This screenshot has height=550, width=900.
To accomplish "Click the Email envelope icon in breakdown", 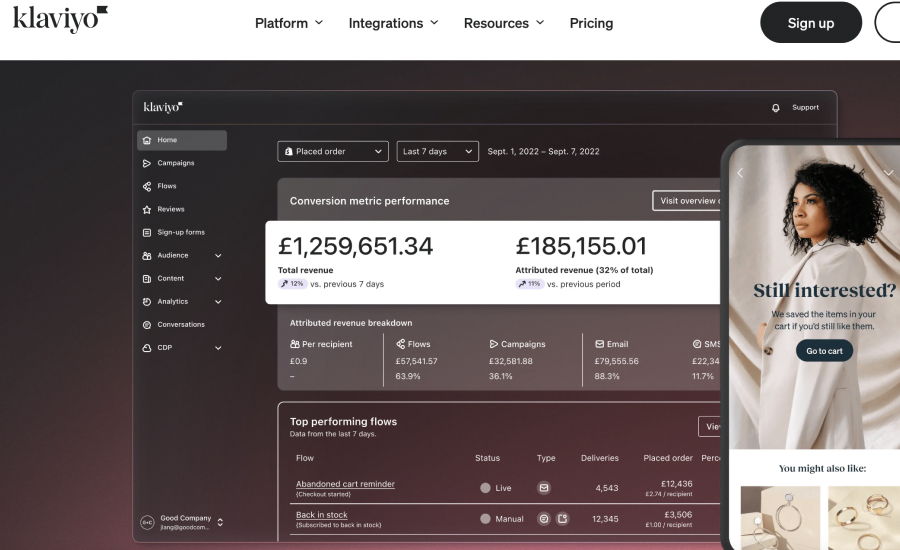I will coord(599,344).
